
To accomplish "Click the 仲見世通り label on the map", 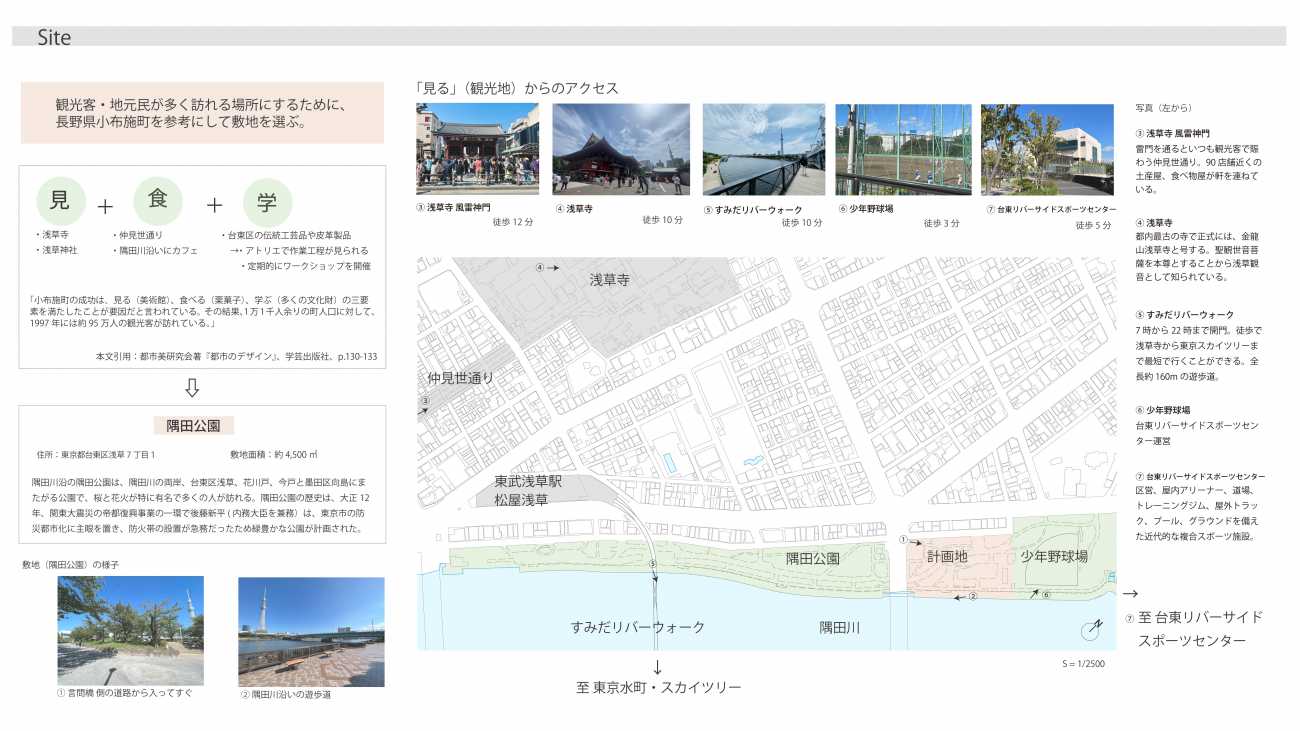I will pyautogui.click(x=460, y=378).
